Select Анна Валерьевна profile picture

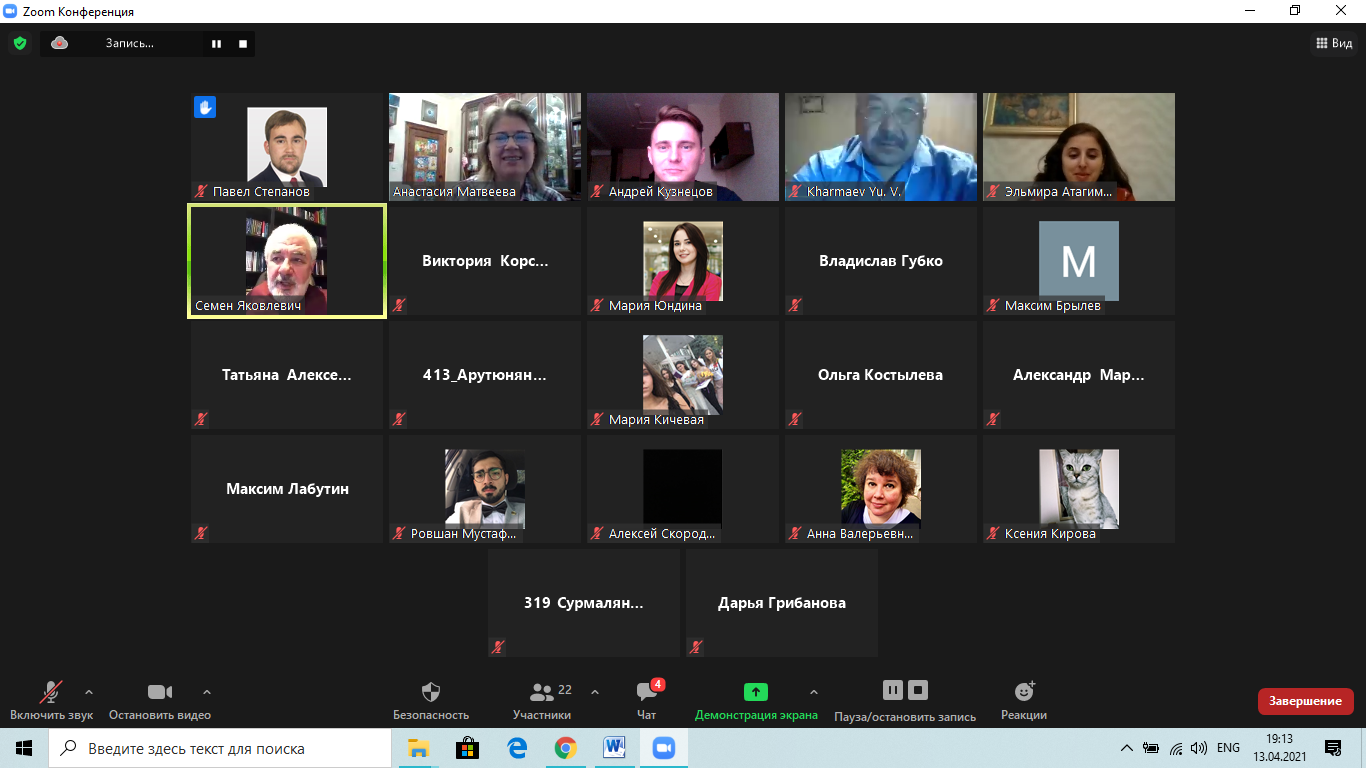881,489
